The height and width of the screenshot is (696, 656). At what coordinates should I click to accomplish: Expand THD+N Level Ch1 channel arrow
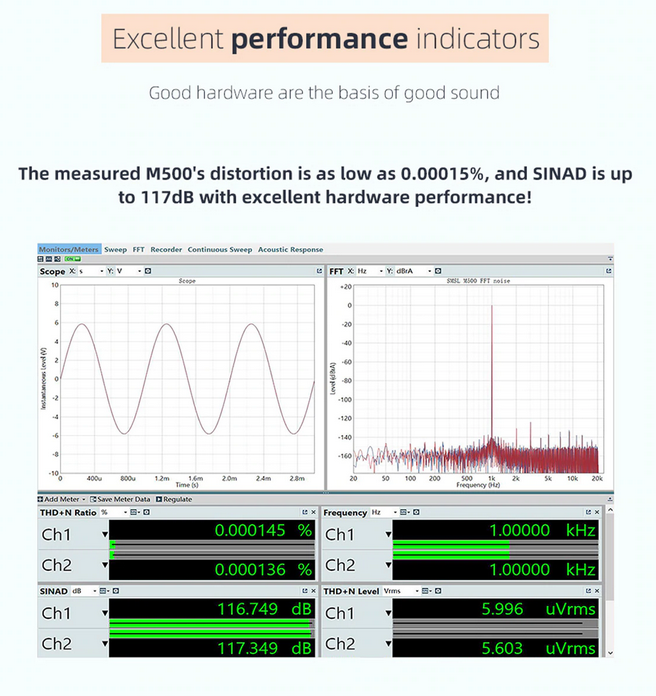tap(388, 613)
